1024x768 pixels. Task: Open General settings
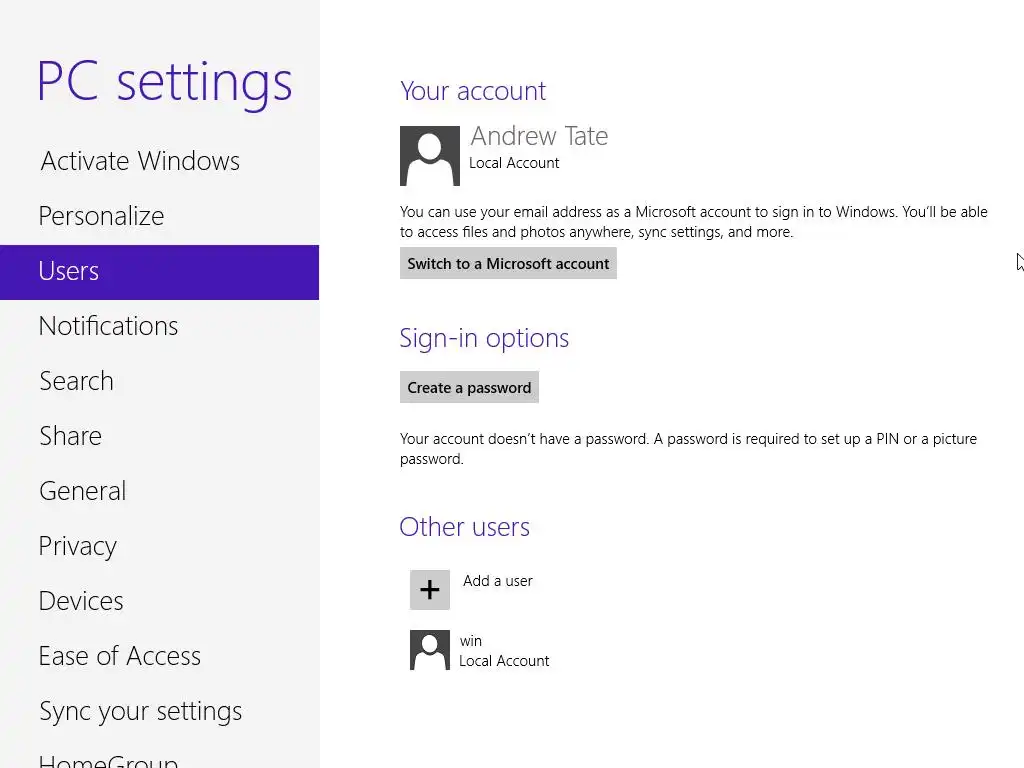(82, 491)
